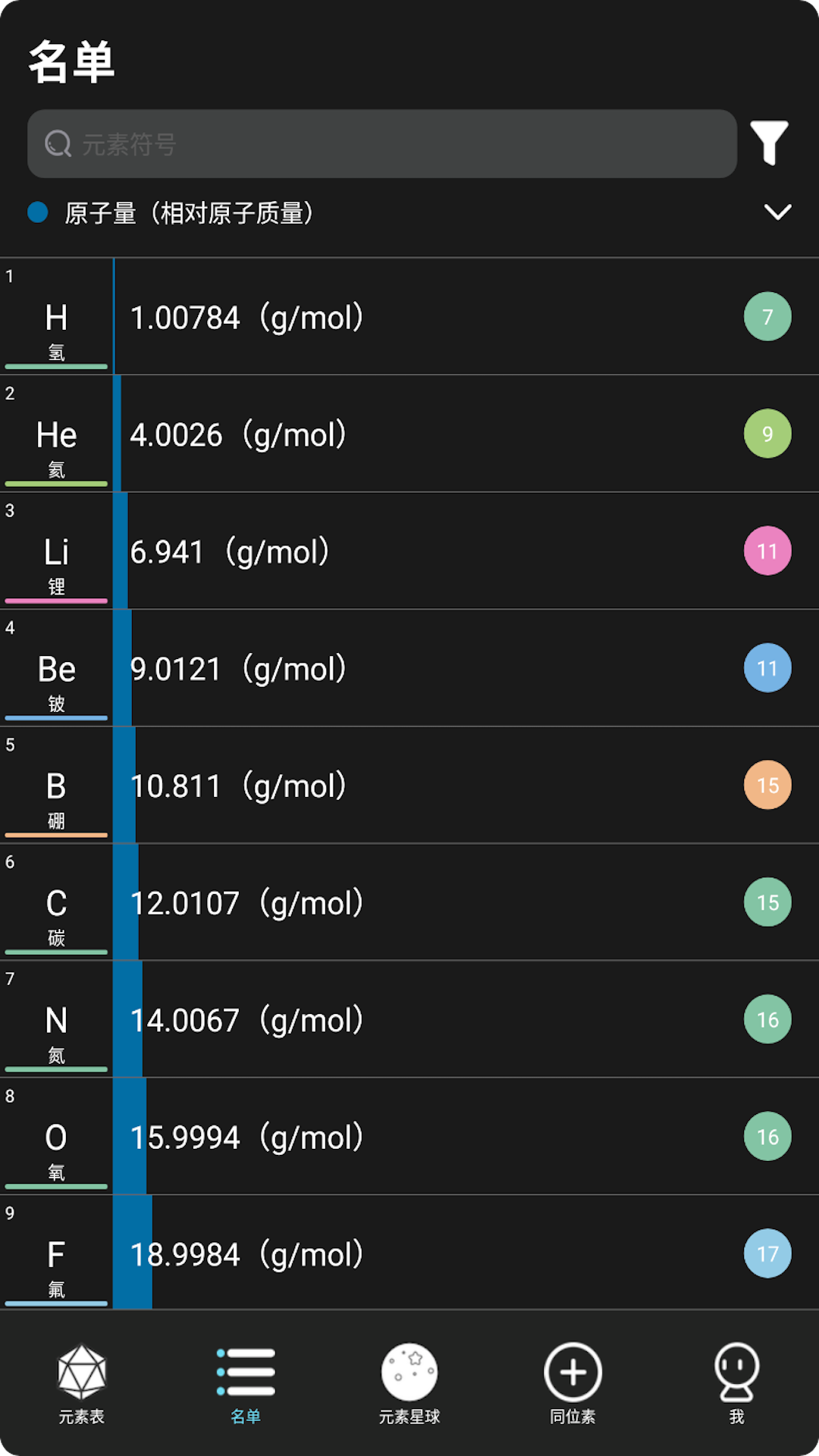Screen dimensions: 819x1456
Task: Open the filter funnel icon
Action: (x=769, y=143)
